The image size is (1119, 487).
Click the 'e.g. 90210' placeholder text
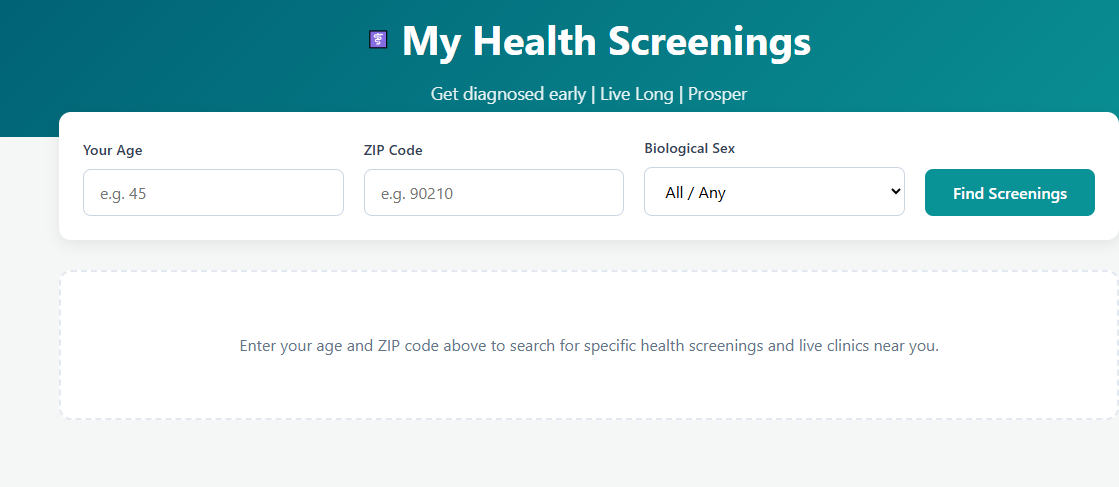click(417, 193)
